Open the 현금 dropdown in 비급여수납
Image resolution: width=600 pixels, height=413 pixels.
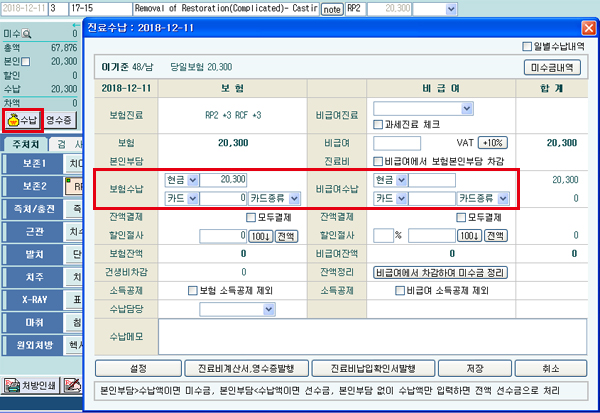401,180
